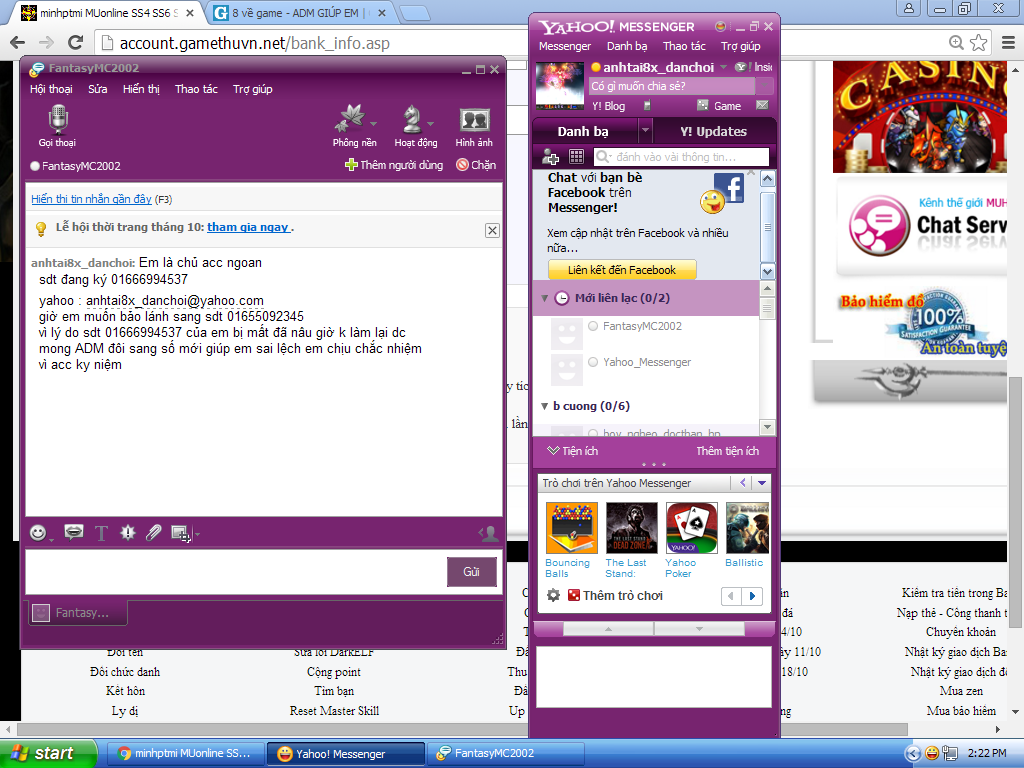Bookmark page with Chrome star icon
The image size is (1024, 768).
(x=978, y=42)
